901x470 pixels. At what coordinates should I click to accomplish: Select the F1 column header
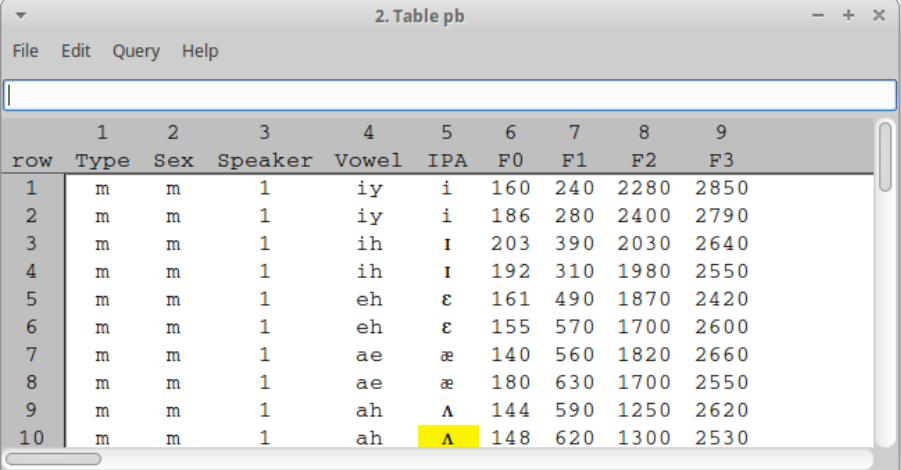point(574,160)
